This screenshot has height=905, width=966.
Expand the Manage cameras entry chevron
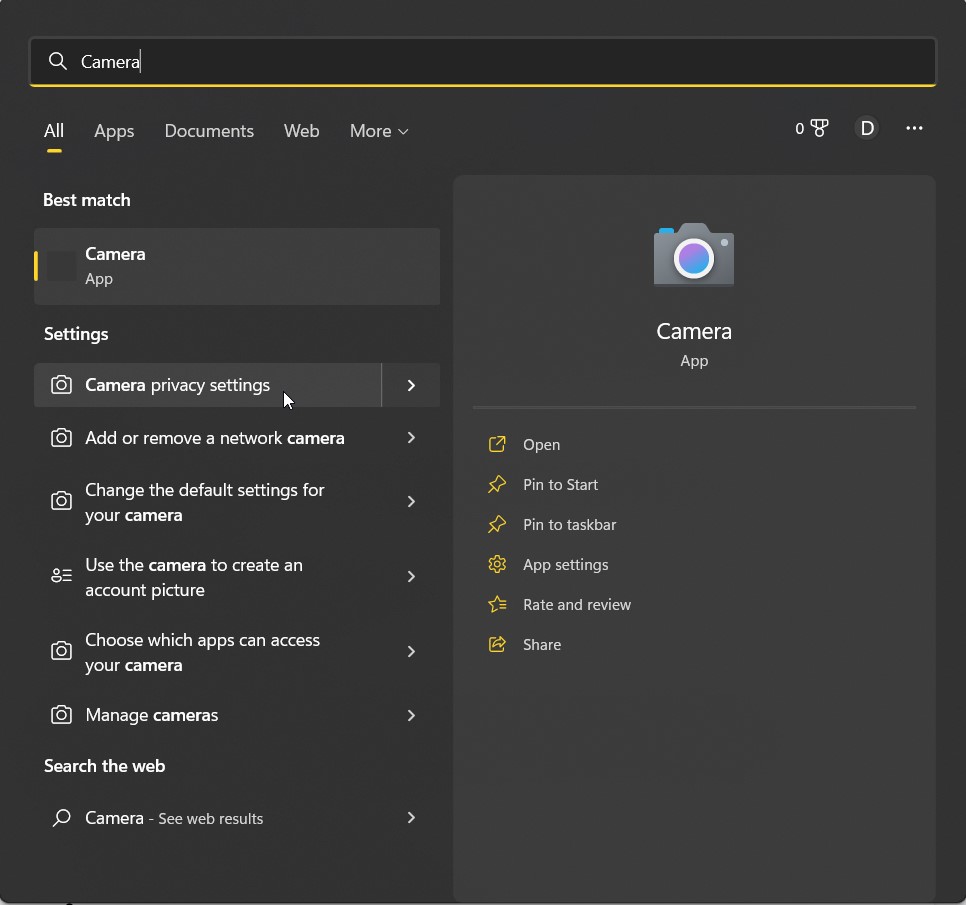(411, 715)
